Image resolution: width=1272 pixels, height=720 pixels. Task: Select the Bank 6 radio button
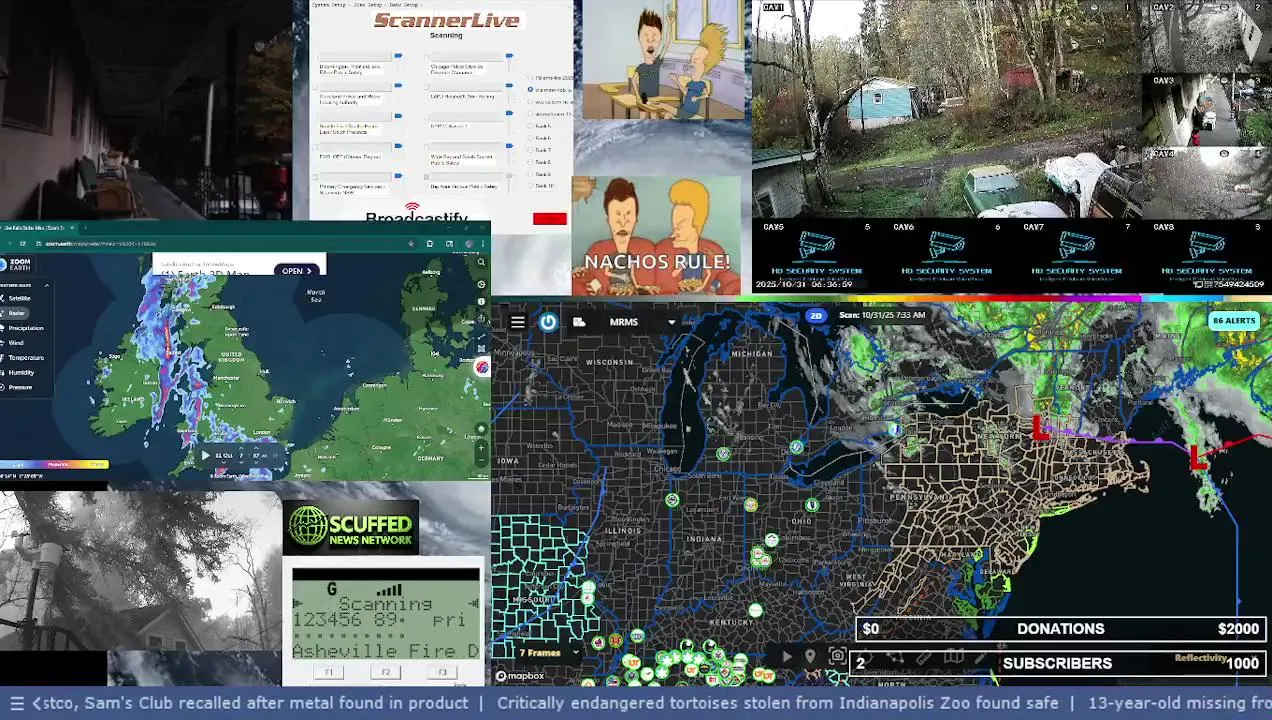530,138
